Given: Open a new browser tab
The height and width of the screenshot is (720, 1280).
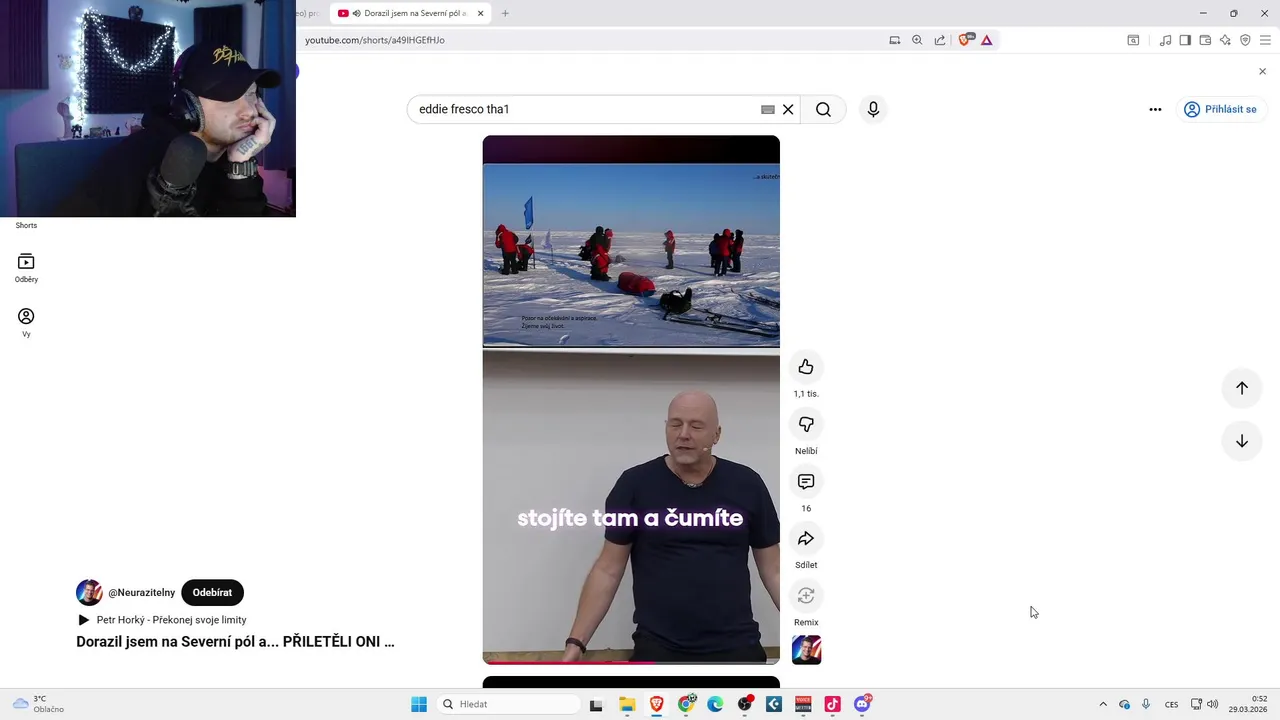Looking at the screenshot, I should pyautogui.click(x=505, y=13).
